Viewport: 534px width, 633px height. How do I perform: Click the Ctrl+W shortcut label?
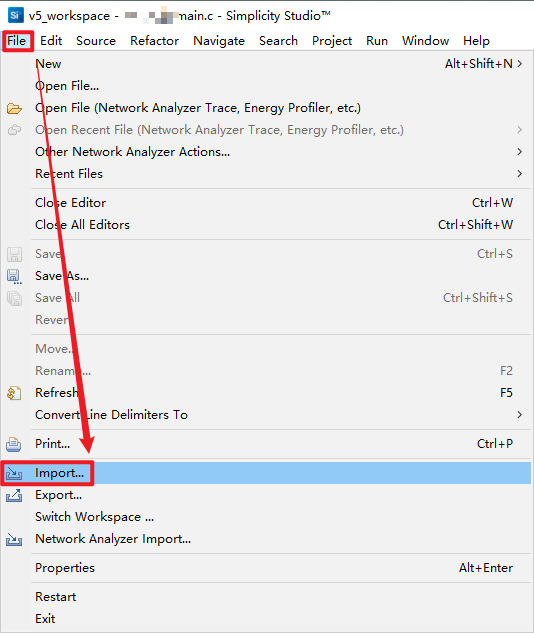pos(492,203)
